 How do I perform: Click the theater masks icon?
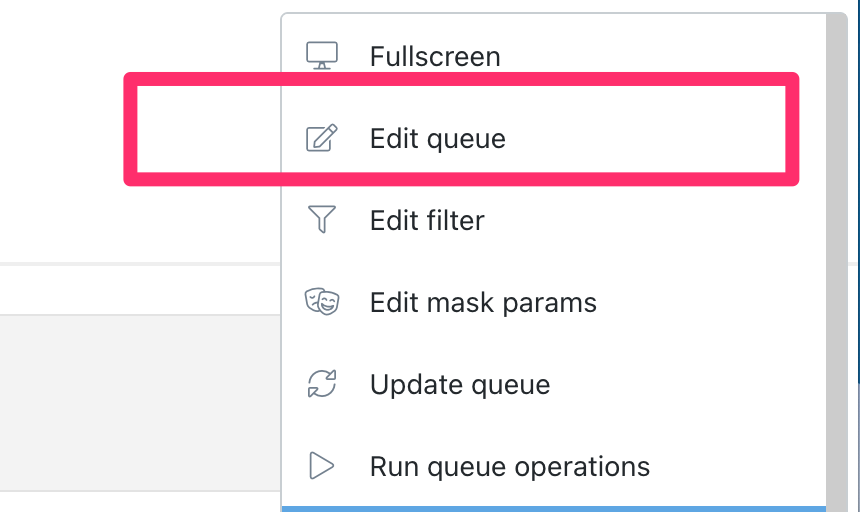click(x=322, y=302)
